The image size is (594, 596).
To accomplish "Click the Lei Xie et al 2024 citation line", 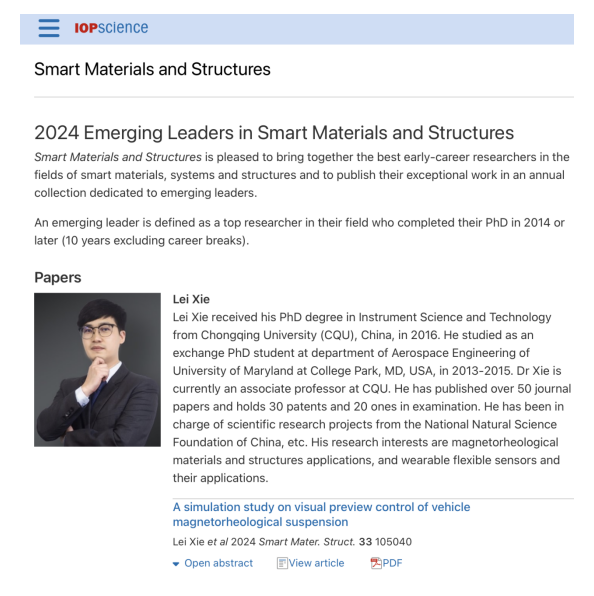I will coord(292,542).
